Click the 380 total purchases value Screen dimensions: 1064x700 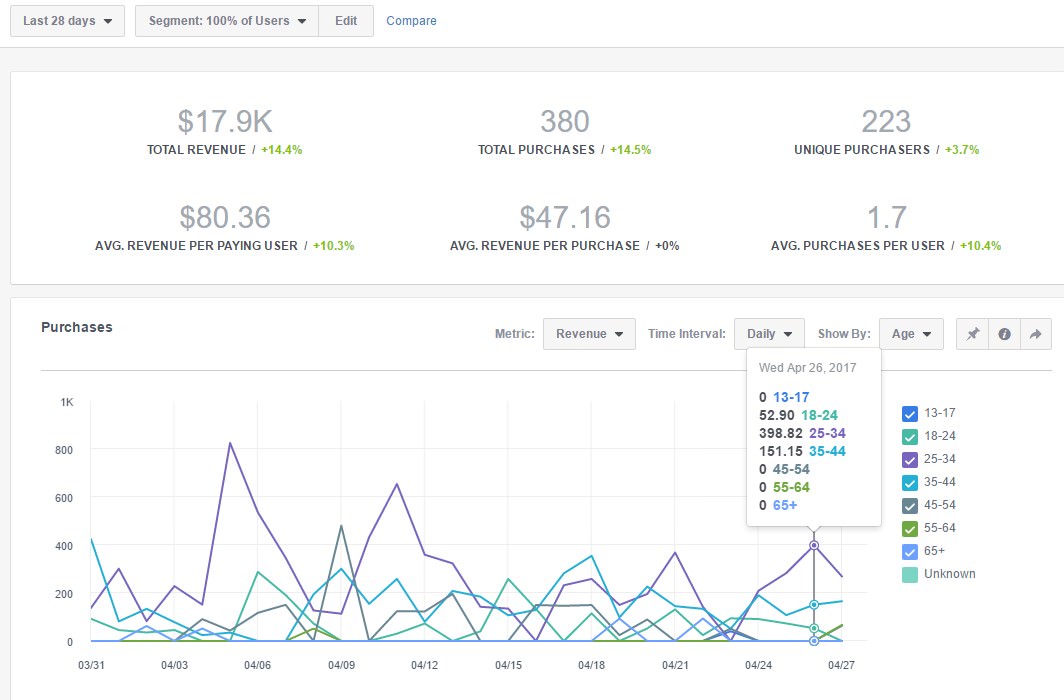tap(565, 121)
